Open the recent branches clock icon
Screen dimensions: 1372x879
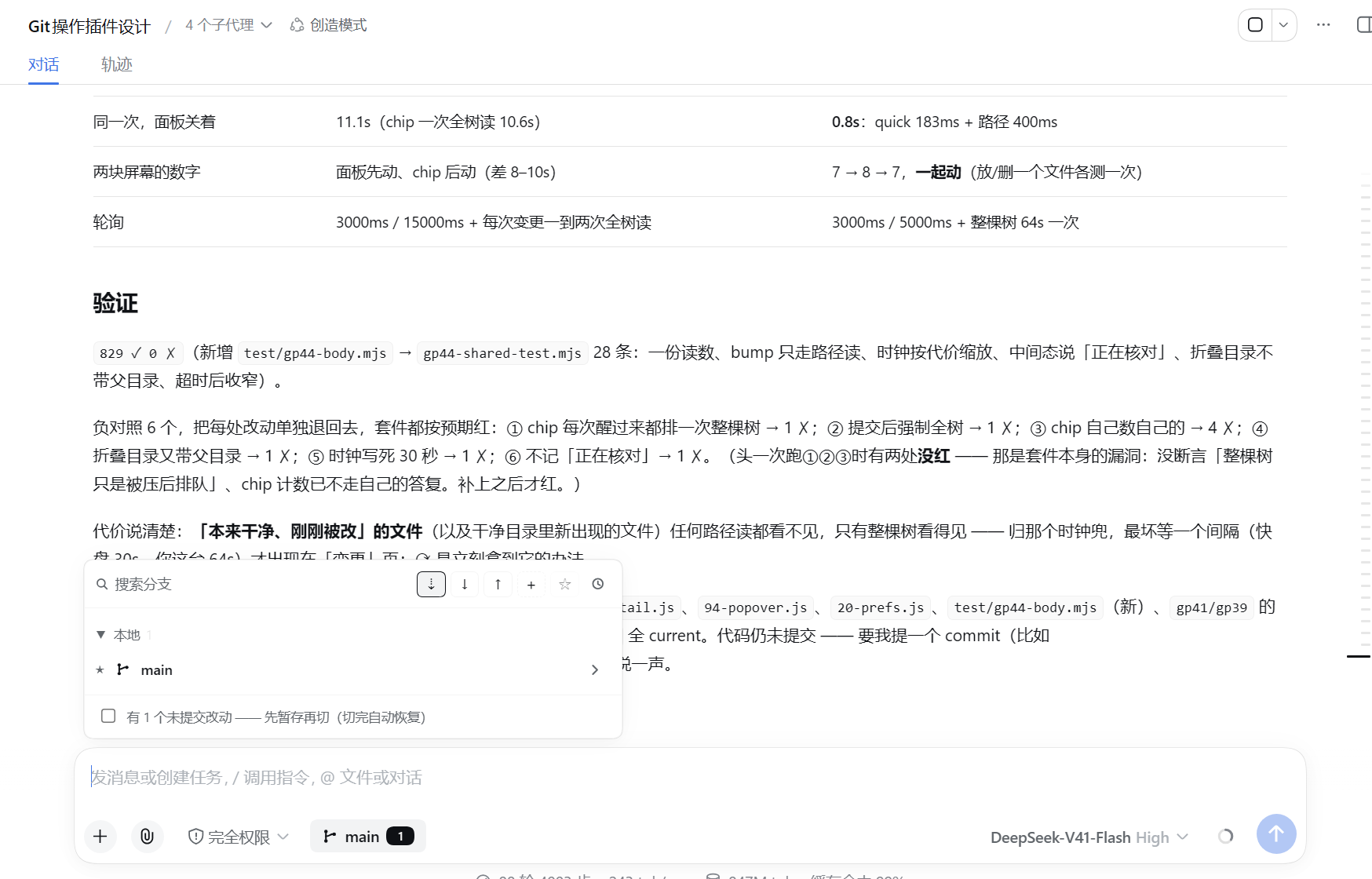coord(598,584)
